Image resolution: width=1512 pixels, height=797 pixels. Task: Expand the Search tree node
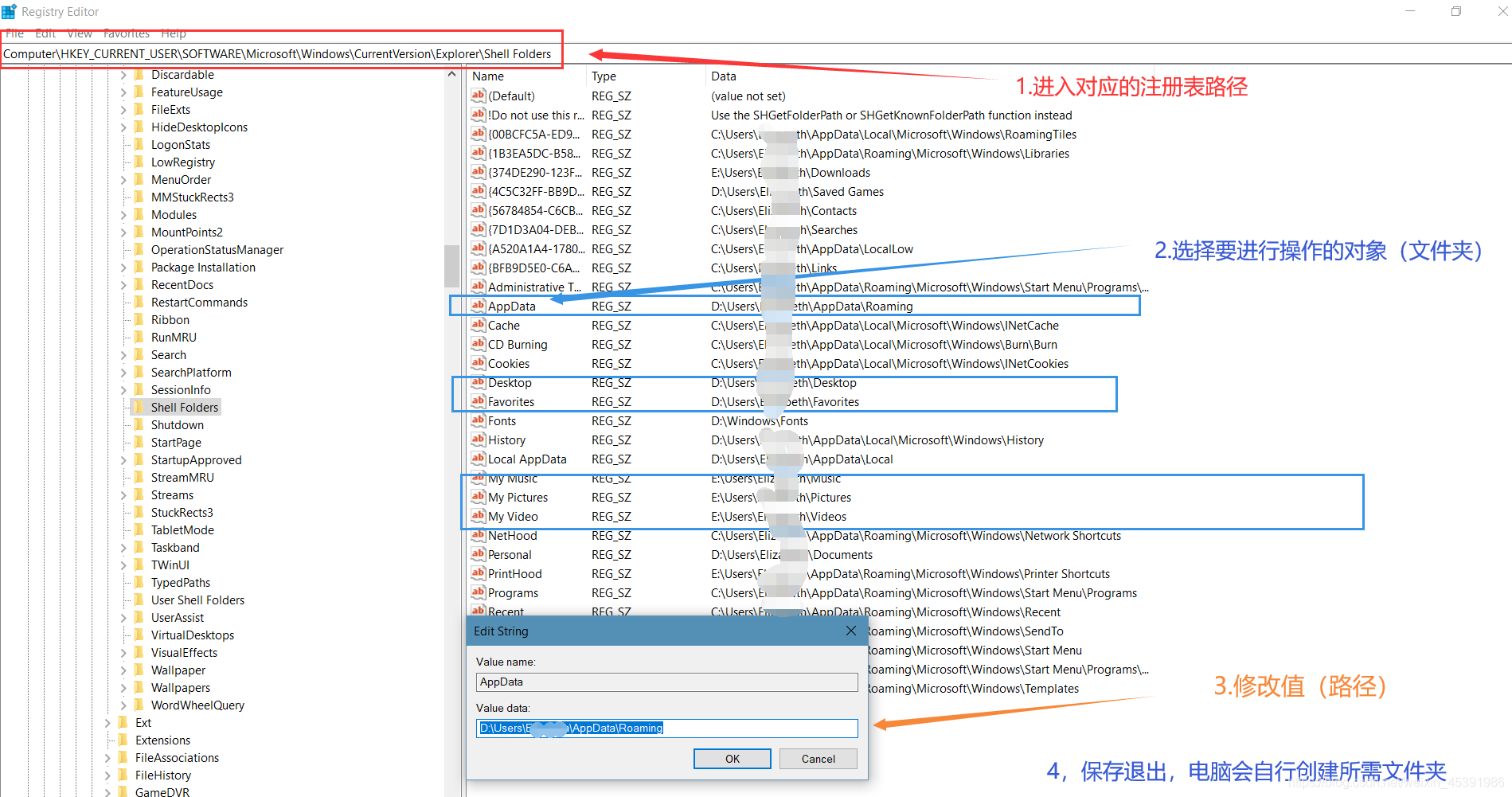pyautogui.click(x=123, y=355)
